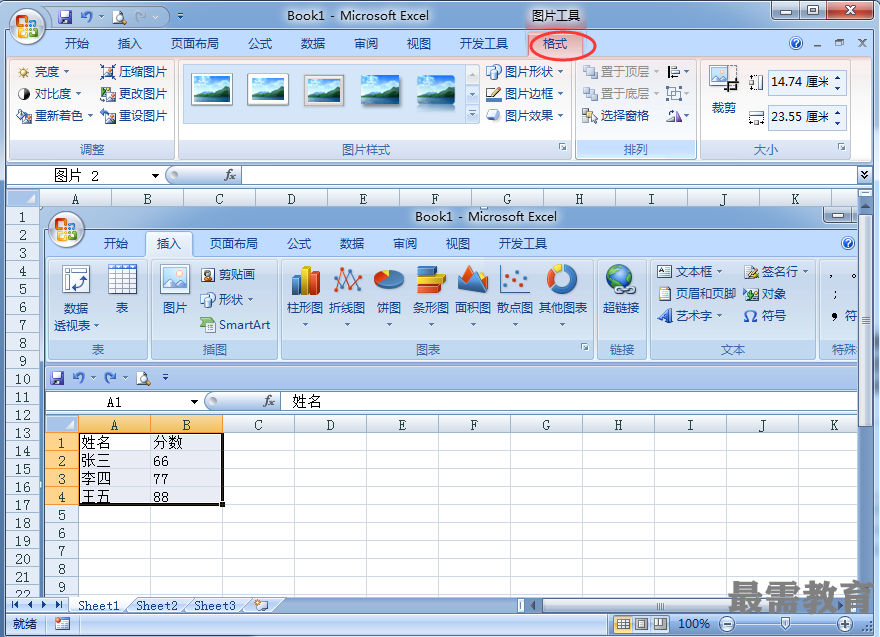
Task: Open the contrast (对比度) dropdown
Action: (49, 94)
